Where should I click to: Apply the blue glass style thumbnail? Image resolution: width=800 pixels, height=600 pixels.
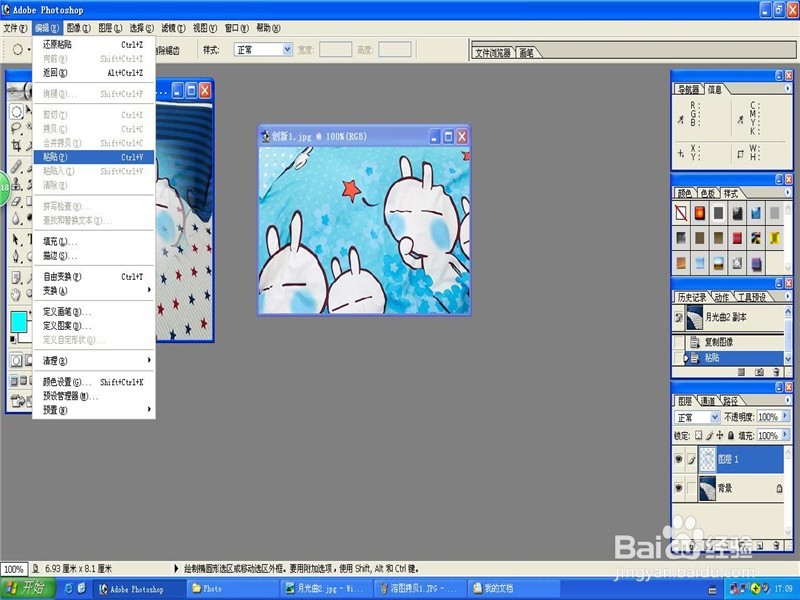coord(756,213)
